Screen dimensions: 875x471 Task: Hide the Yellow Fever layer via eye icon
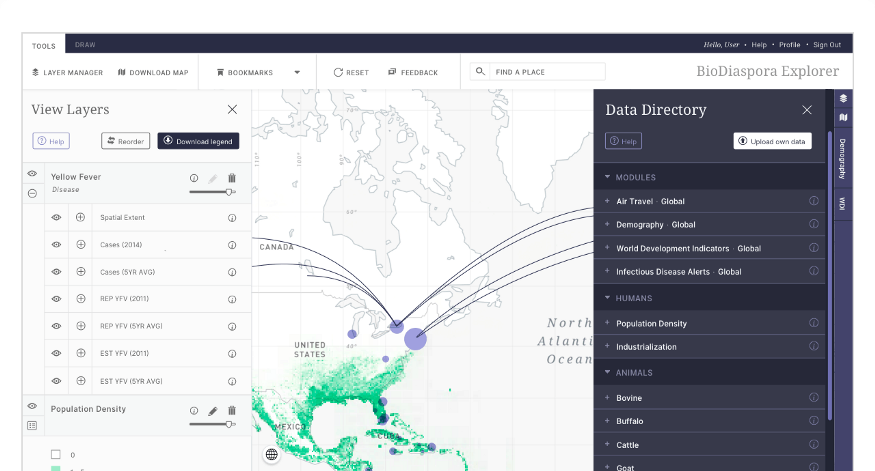tap(32, 174)
